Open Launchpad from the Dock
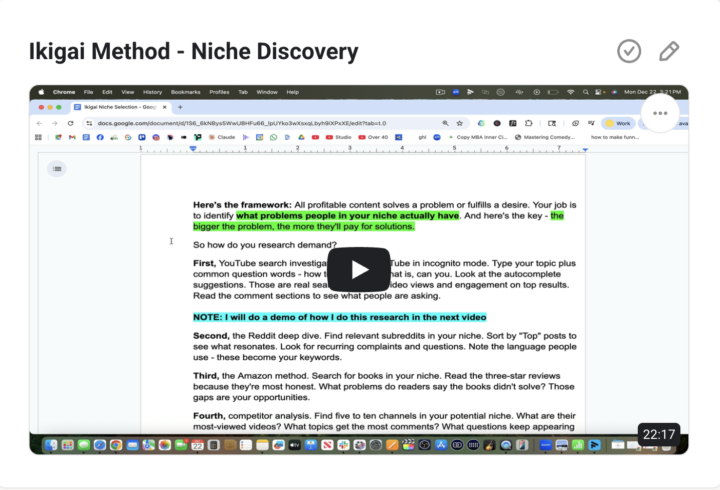Screen dimensions: 720x490 pos(68,445)
